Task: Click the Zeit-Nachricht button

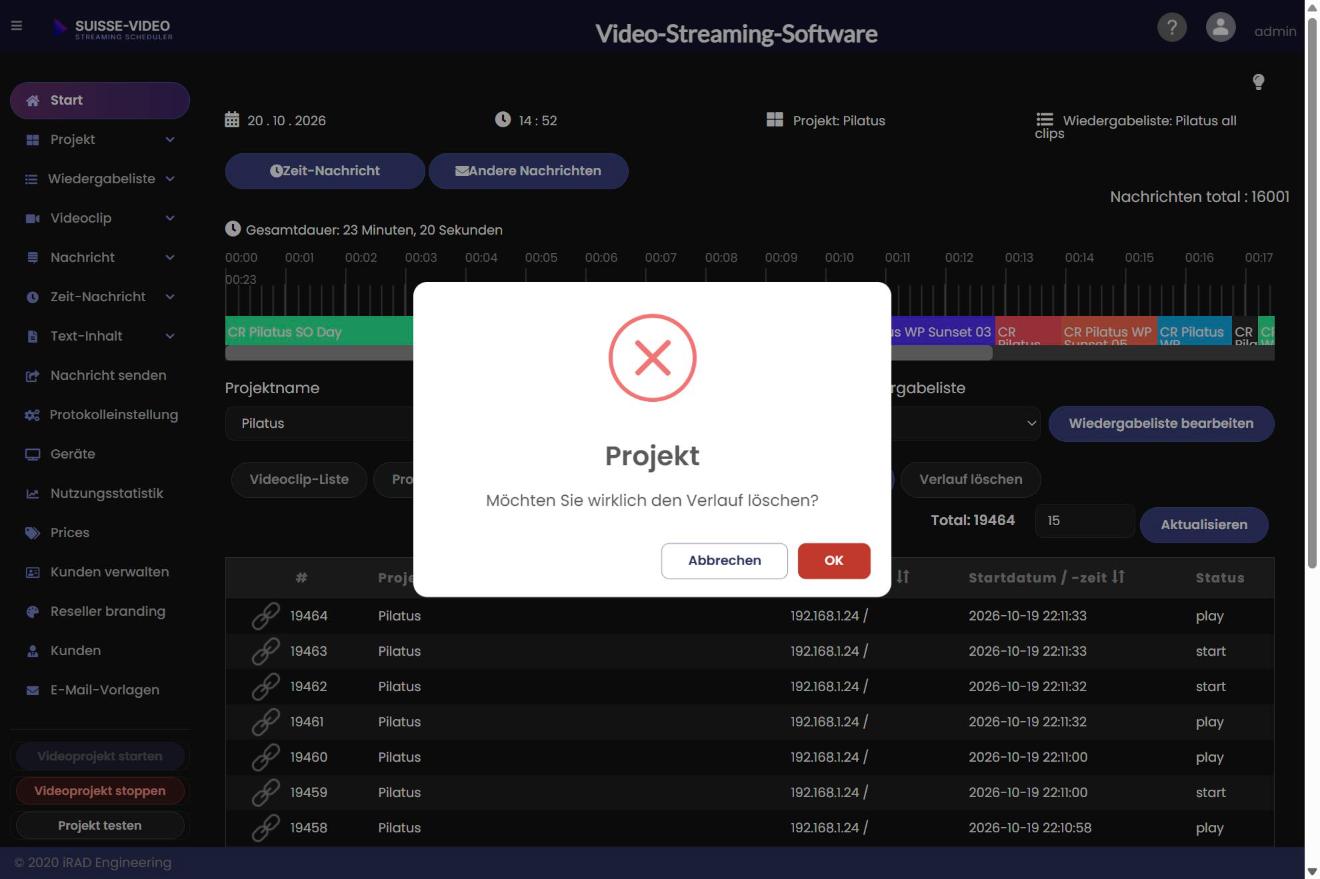Action: [x=325, y=171]
